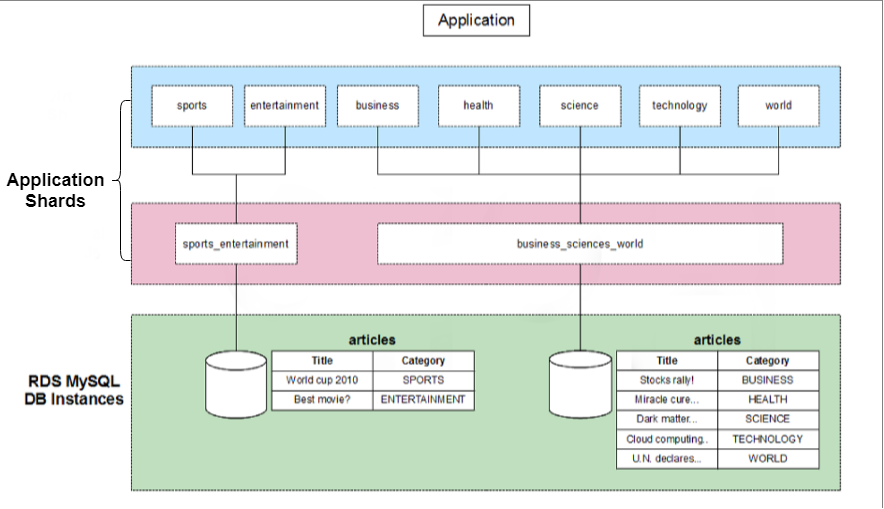Select the health shard box
Image resolution: width=884 pixels, height=509 pixels.
(x=478, y=105)
